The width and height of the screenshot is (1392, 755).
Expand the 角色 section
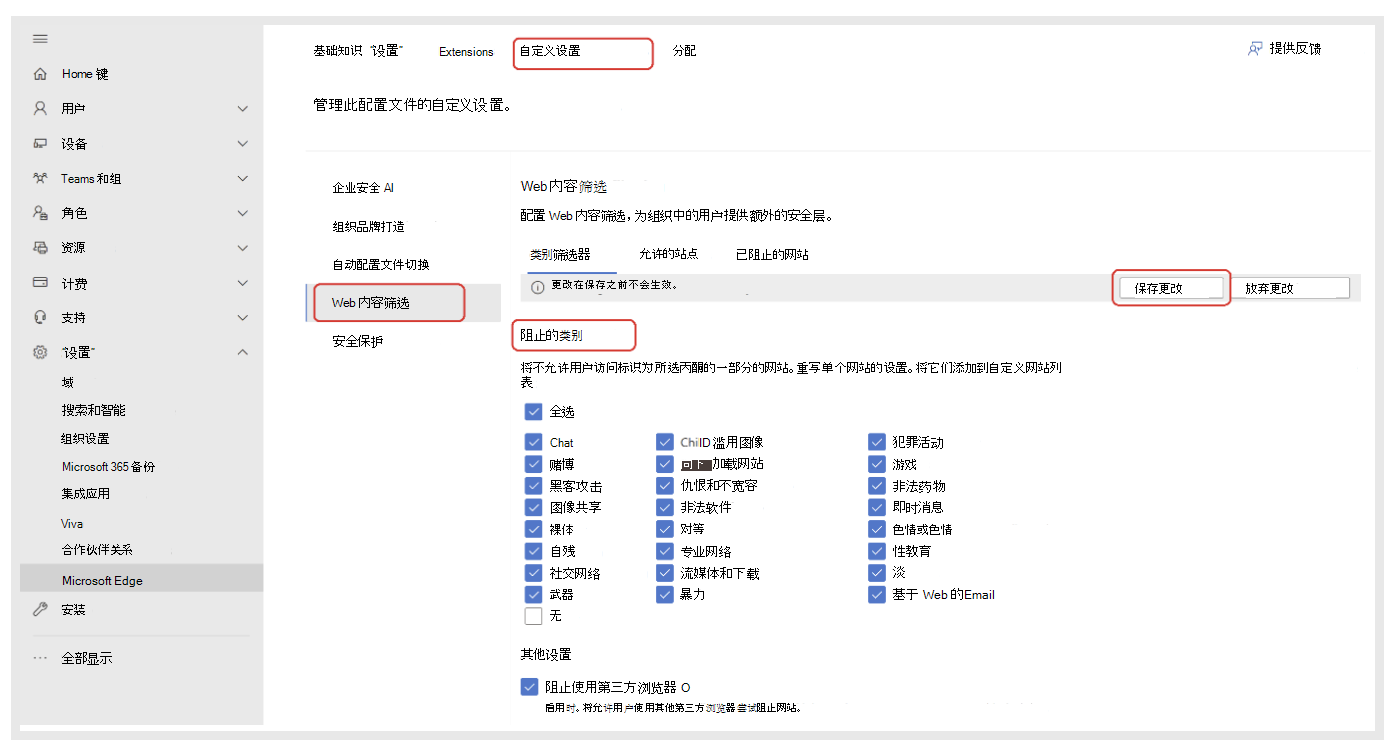242,212
